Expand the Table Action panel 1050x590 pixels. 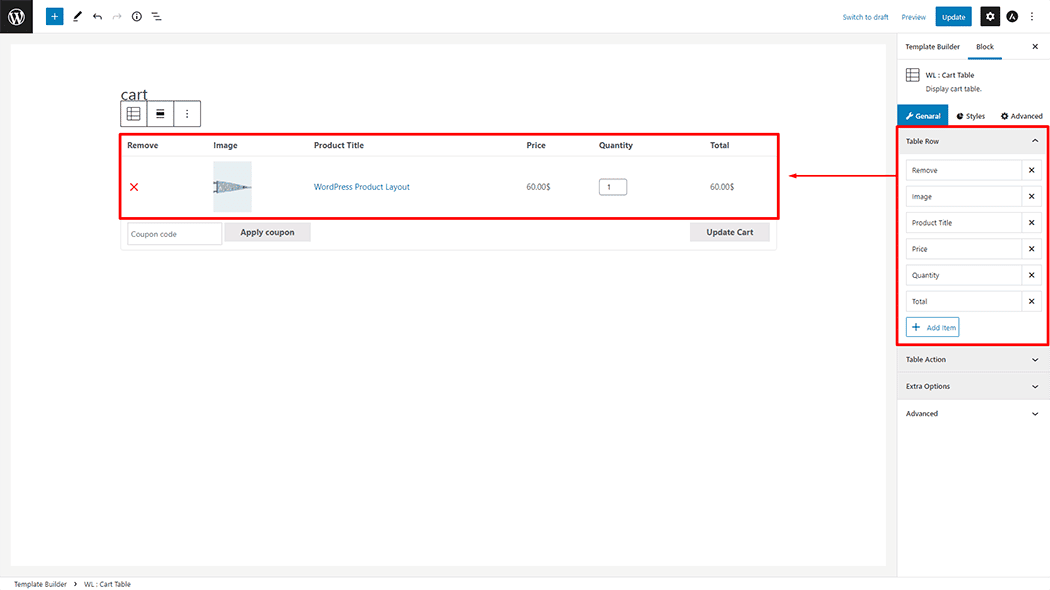click(x=972, y=360)
